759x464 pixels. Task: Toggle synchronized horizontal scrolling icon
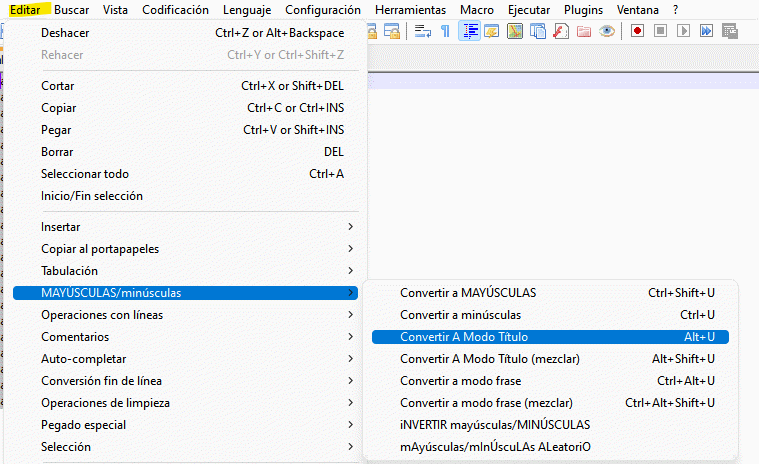[392, 31]
